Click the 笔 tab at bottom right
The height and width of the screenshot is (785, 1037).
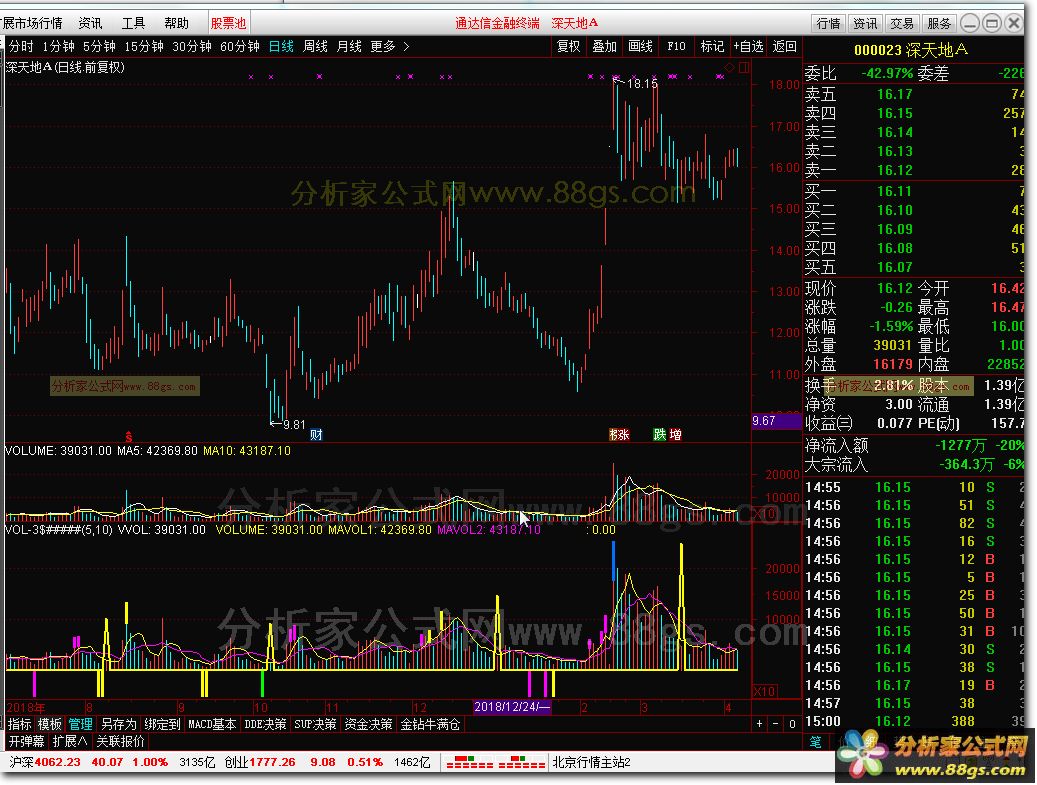coord(815,741)
